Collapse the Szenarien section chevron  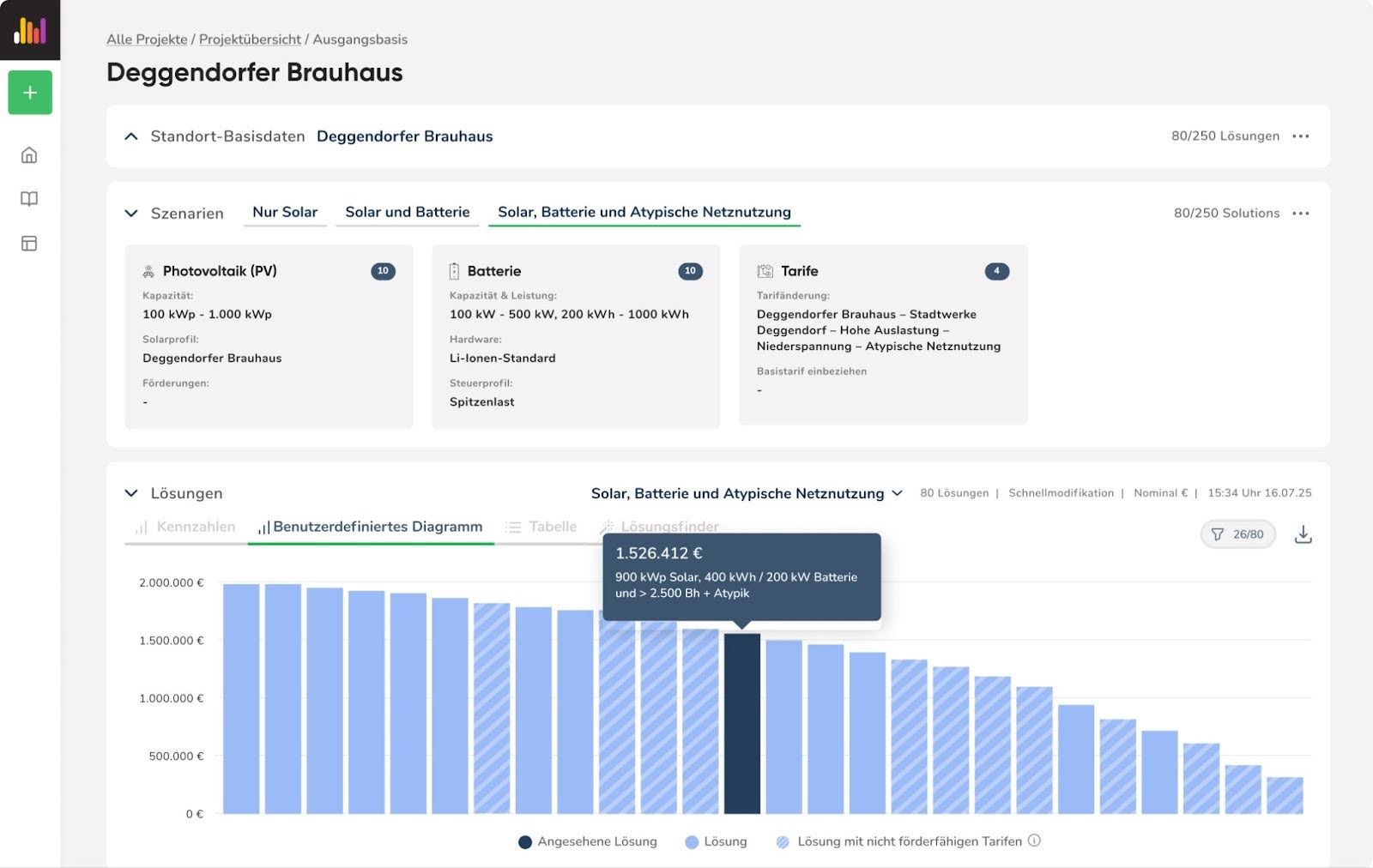tap(131, 214)
